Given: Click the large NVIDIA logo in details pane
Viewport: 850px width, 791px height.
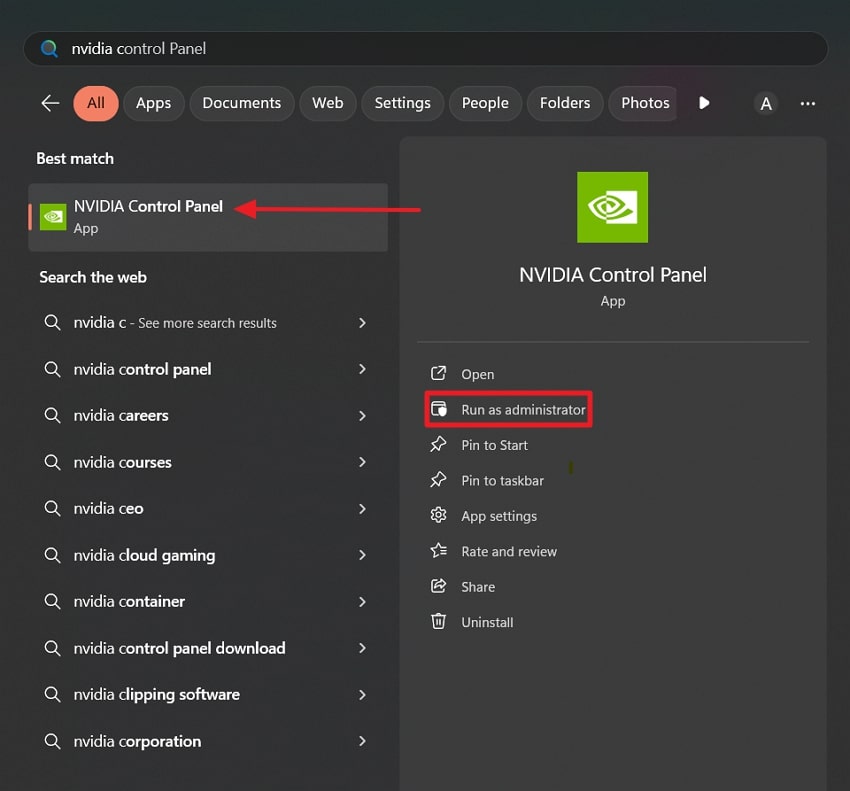Looking at the screenshot, I should tap(612, 207).
